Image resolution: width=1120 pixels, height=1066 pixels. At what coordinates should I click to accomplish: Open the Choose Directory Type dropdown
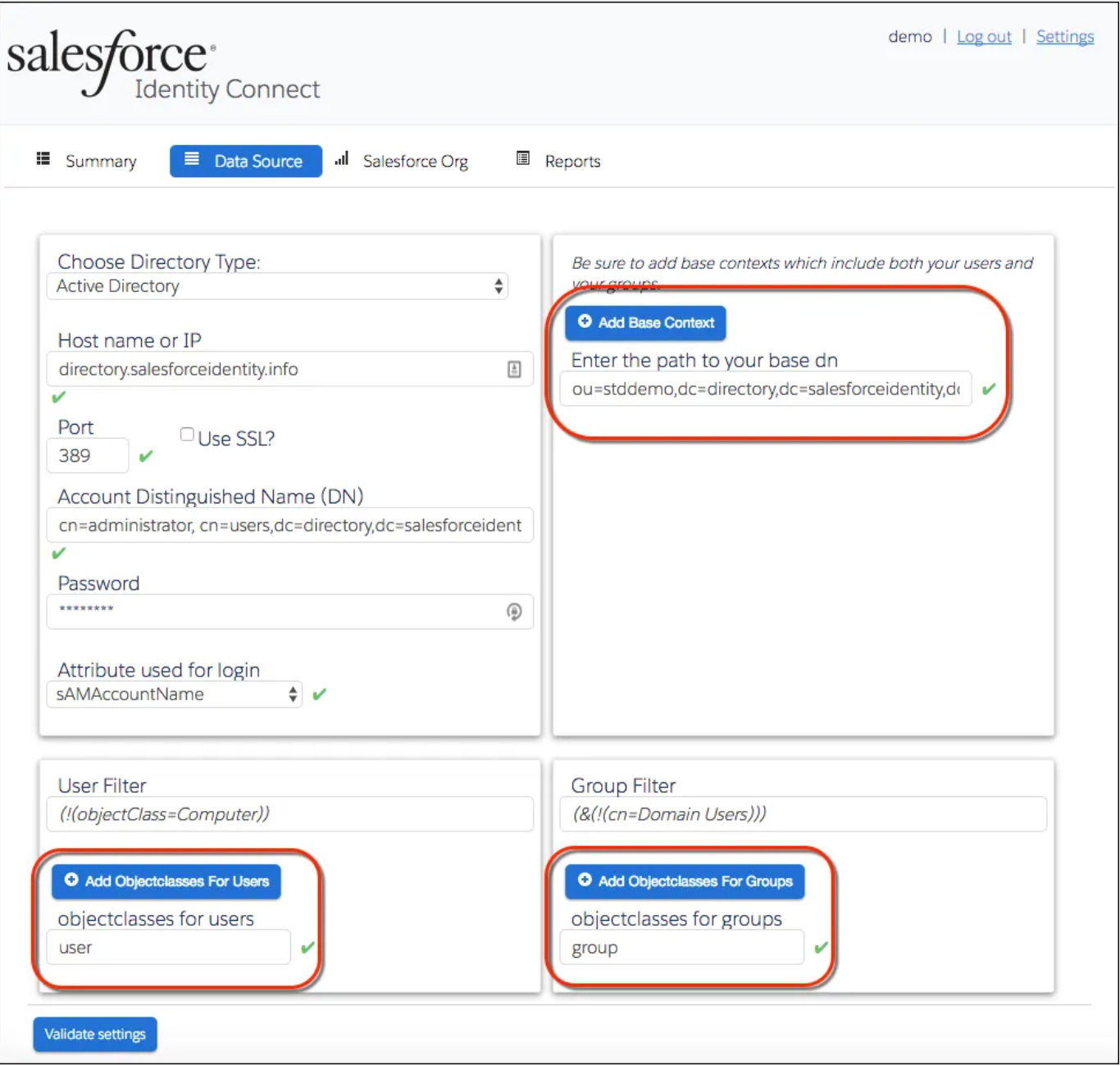coord(277,286)
